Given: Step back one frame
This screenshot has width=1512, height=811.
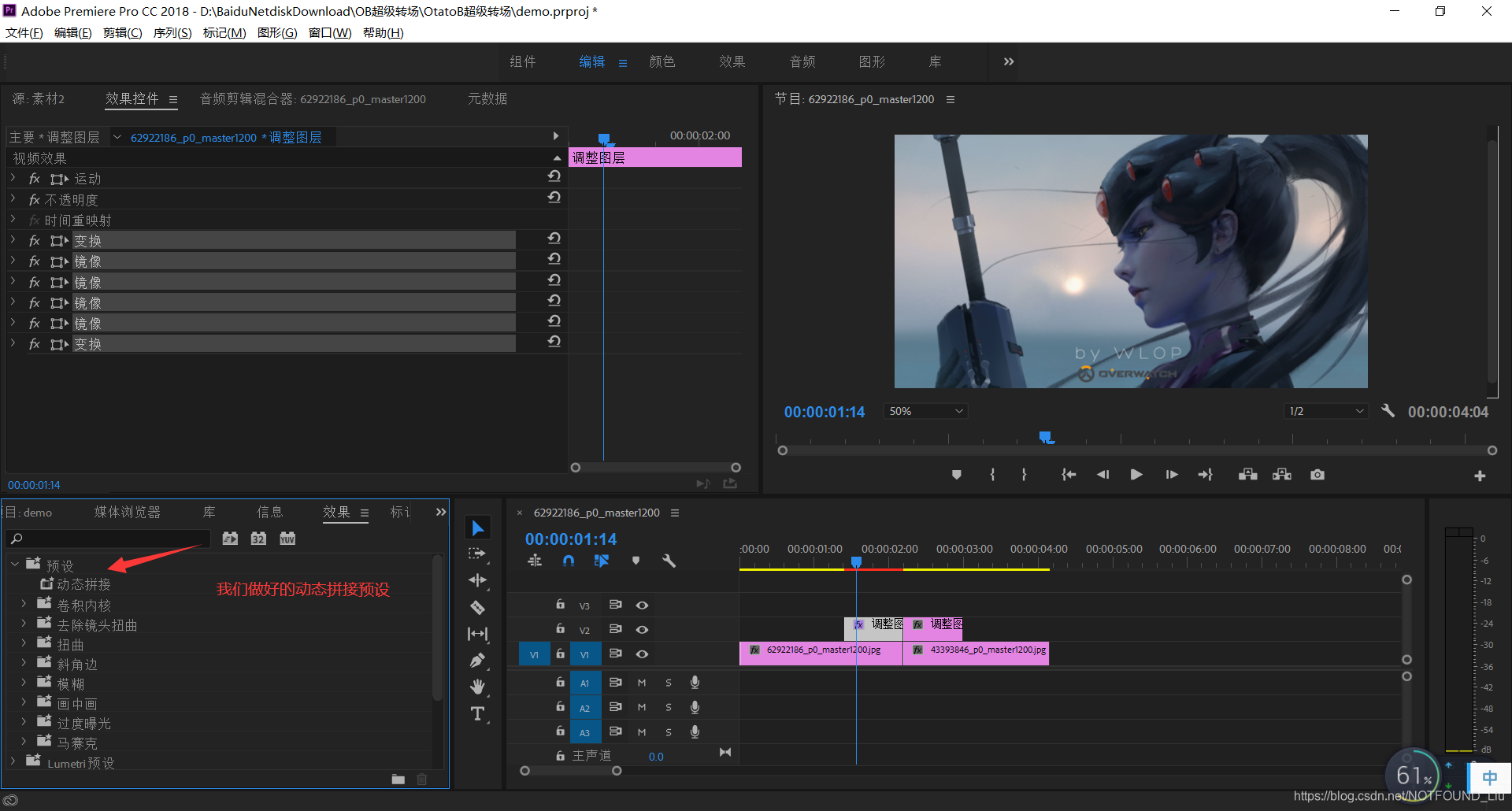Looking at the screenshot, I should click(1102, 475).
